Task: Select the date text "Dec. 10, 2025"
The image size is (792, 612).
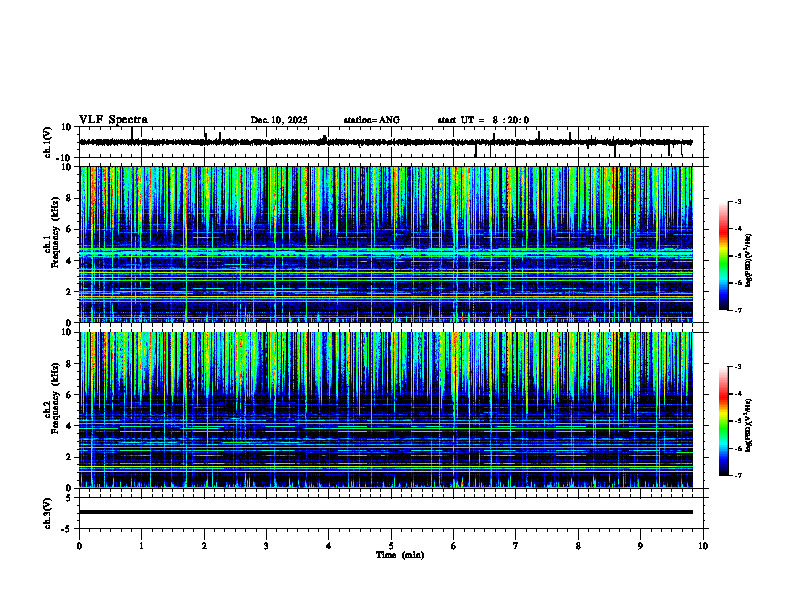Action: pyautogui.click(x=279, y=120)
